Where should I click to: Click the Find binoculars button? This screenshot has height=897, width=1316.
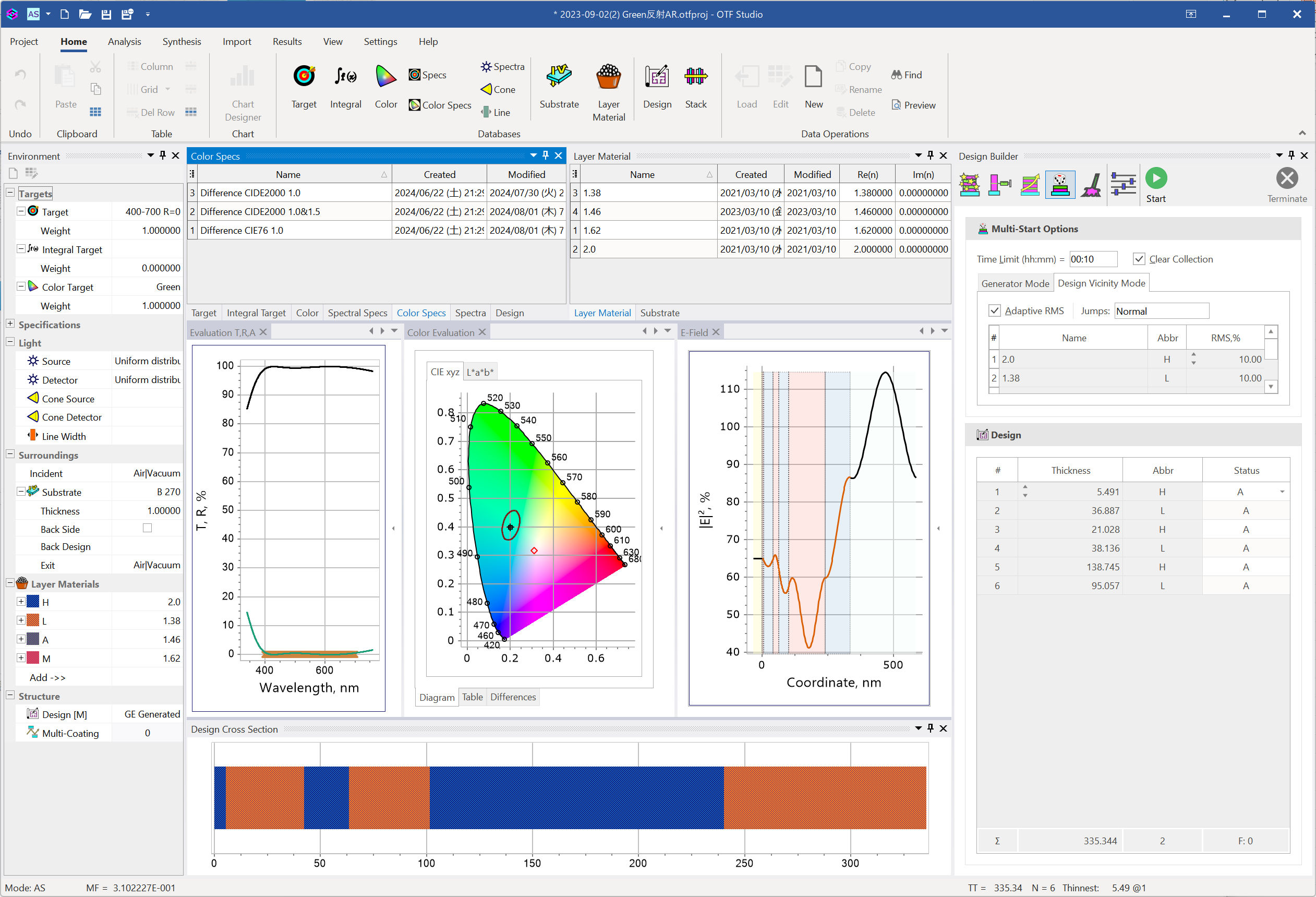[x=906, y=75]
